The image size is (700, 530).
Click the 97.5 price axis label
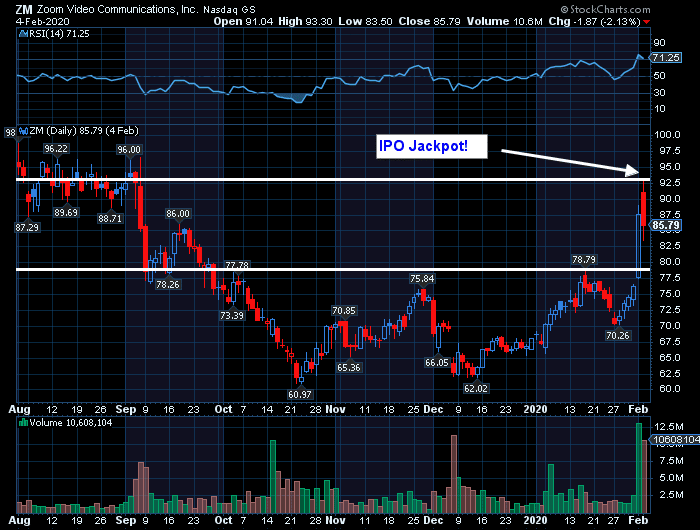pyautogui.click(x=670, y=151)
